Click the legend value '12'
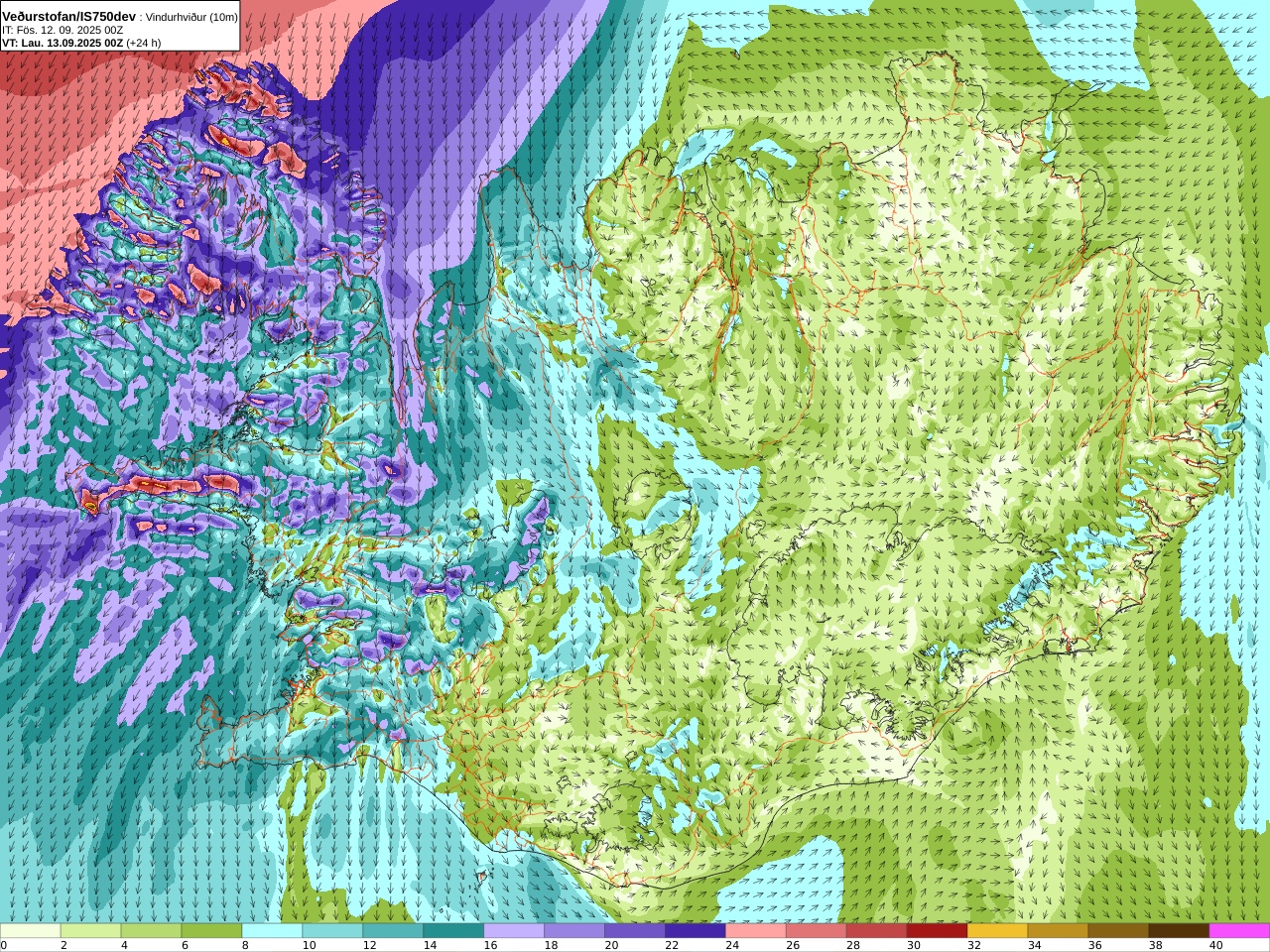This screenshot has height=952, width=1270. [369, 946]
